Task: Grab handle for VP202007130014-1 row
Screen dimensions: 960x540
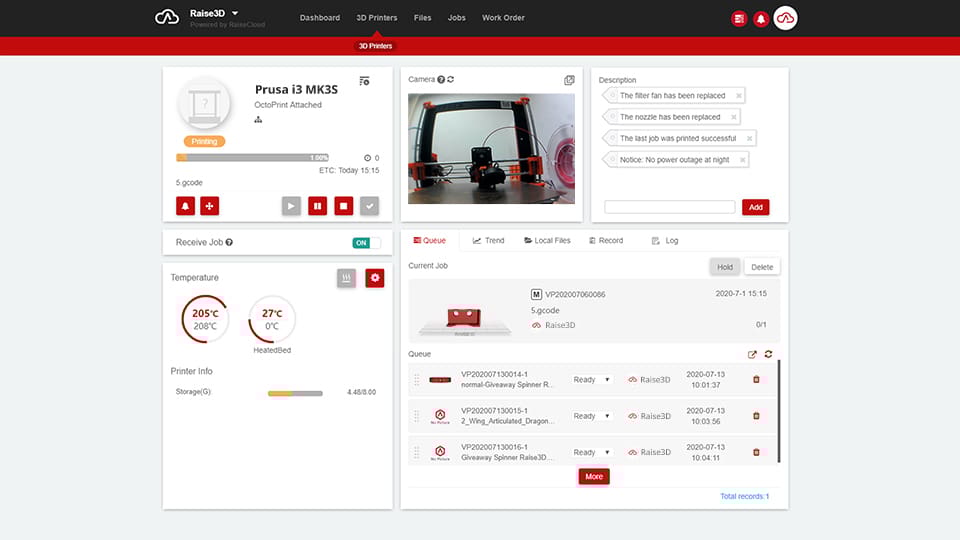Action: (x=417, y=380)
